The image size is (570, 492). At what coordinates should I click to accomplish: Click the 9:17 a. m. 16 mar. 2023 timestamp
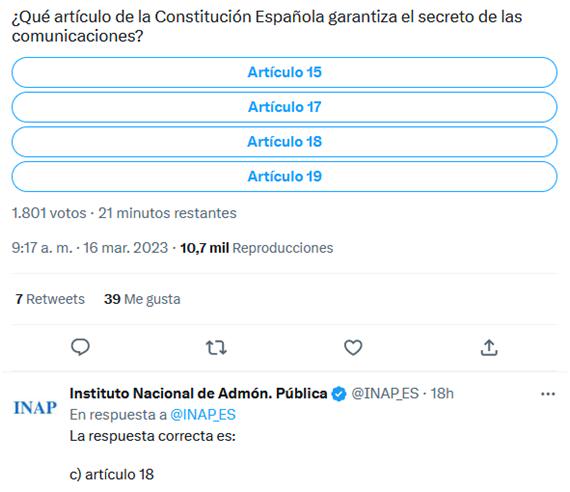(x=90, y=248)
